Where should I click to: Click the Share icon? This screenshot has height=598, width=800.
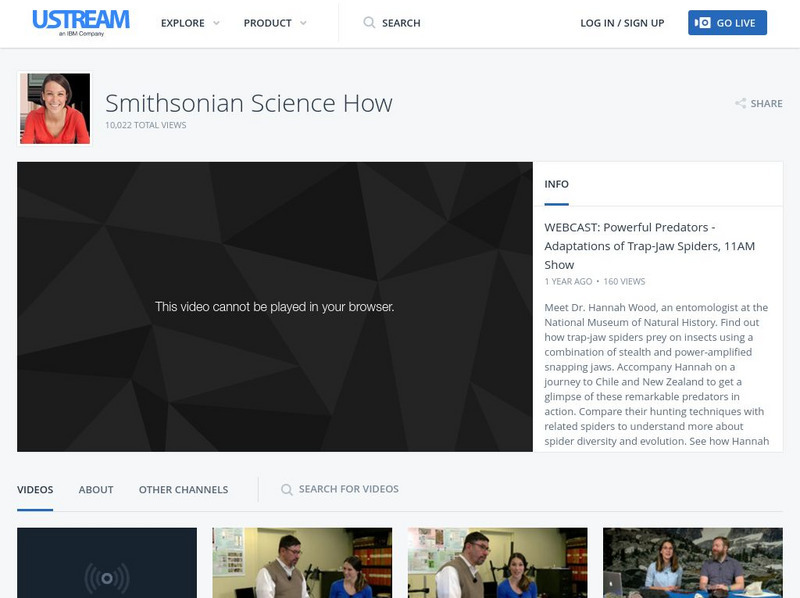point(740,104)
